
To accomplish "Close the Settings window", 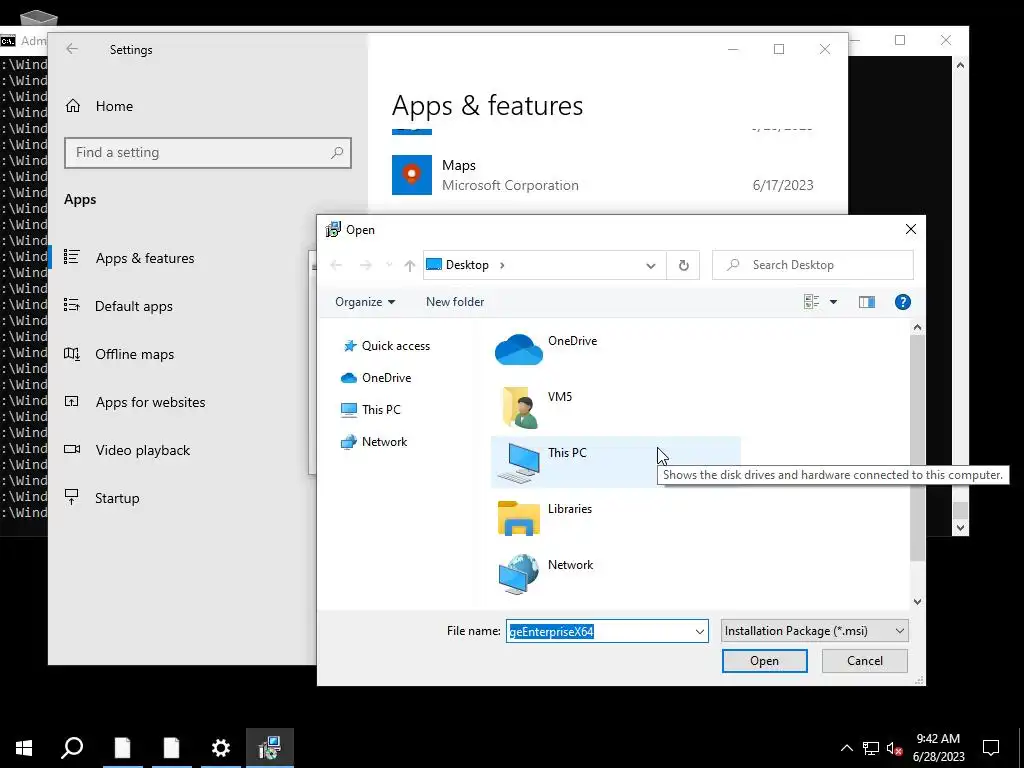I will click(x=825, y=49).
